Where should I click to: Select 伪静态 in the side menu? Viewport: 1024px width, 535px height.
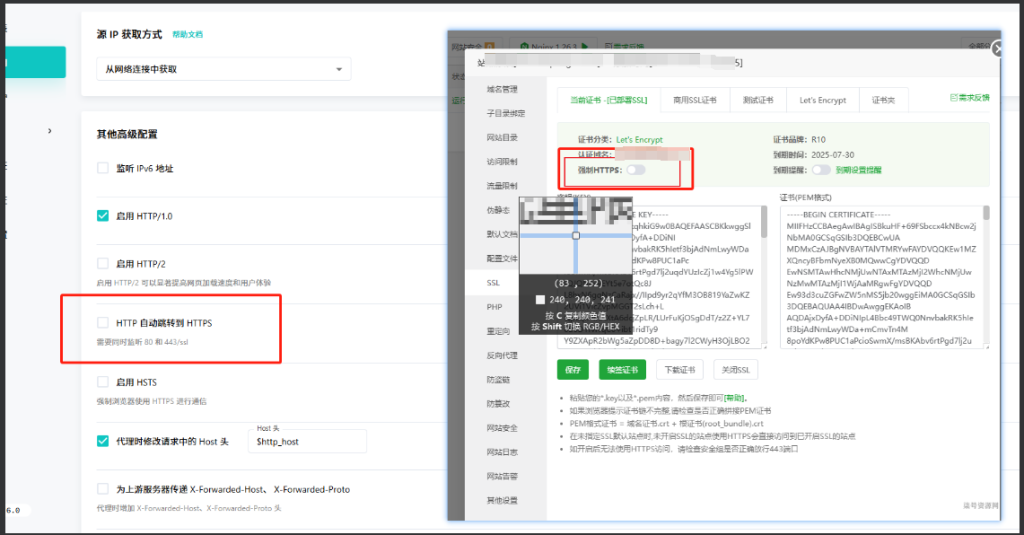click(498, 210)
